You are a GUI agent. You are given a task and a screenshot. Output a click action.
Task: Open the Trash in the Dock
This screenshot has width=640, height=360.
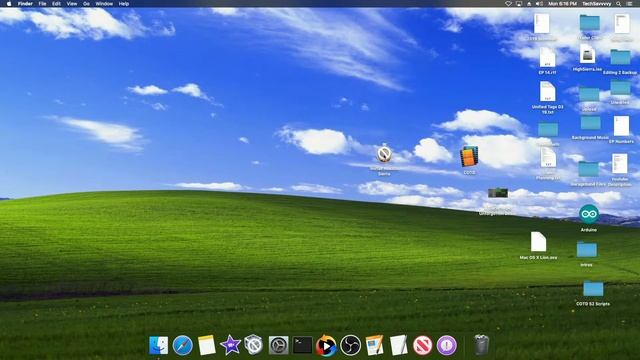pyautogui.click(x=482, y=344)
